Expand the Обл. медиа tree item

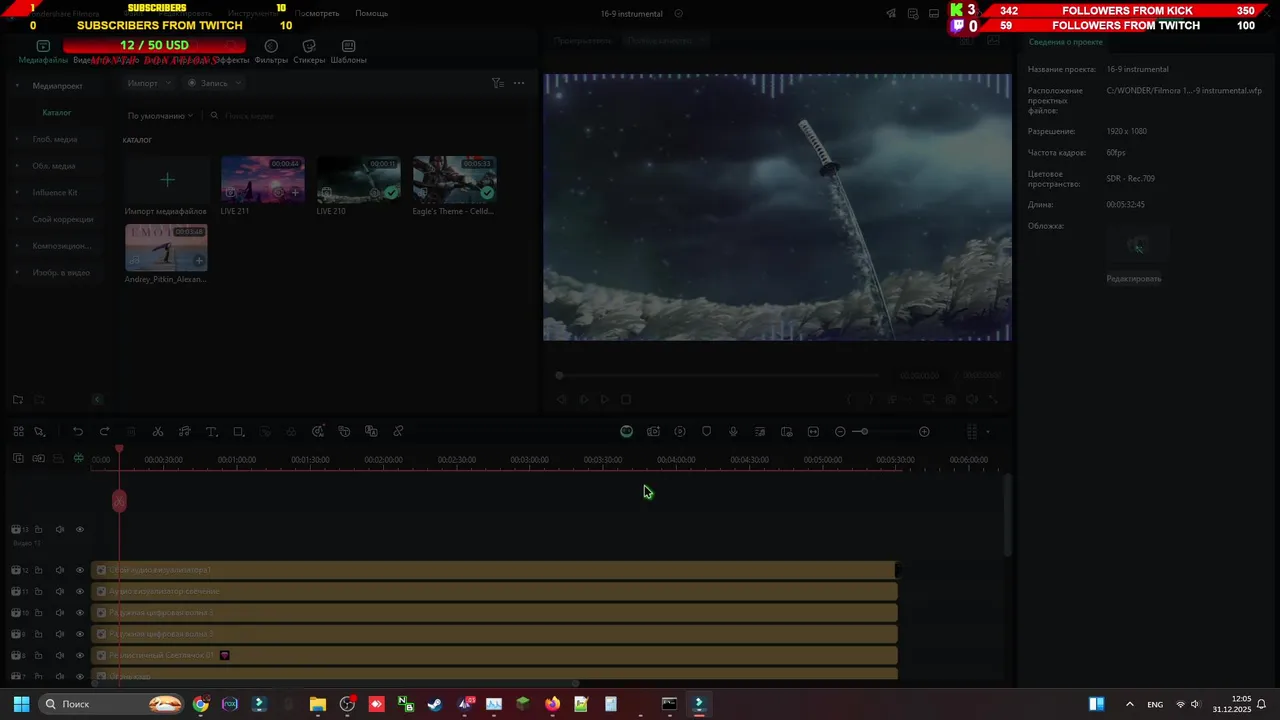click(17, 166)
